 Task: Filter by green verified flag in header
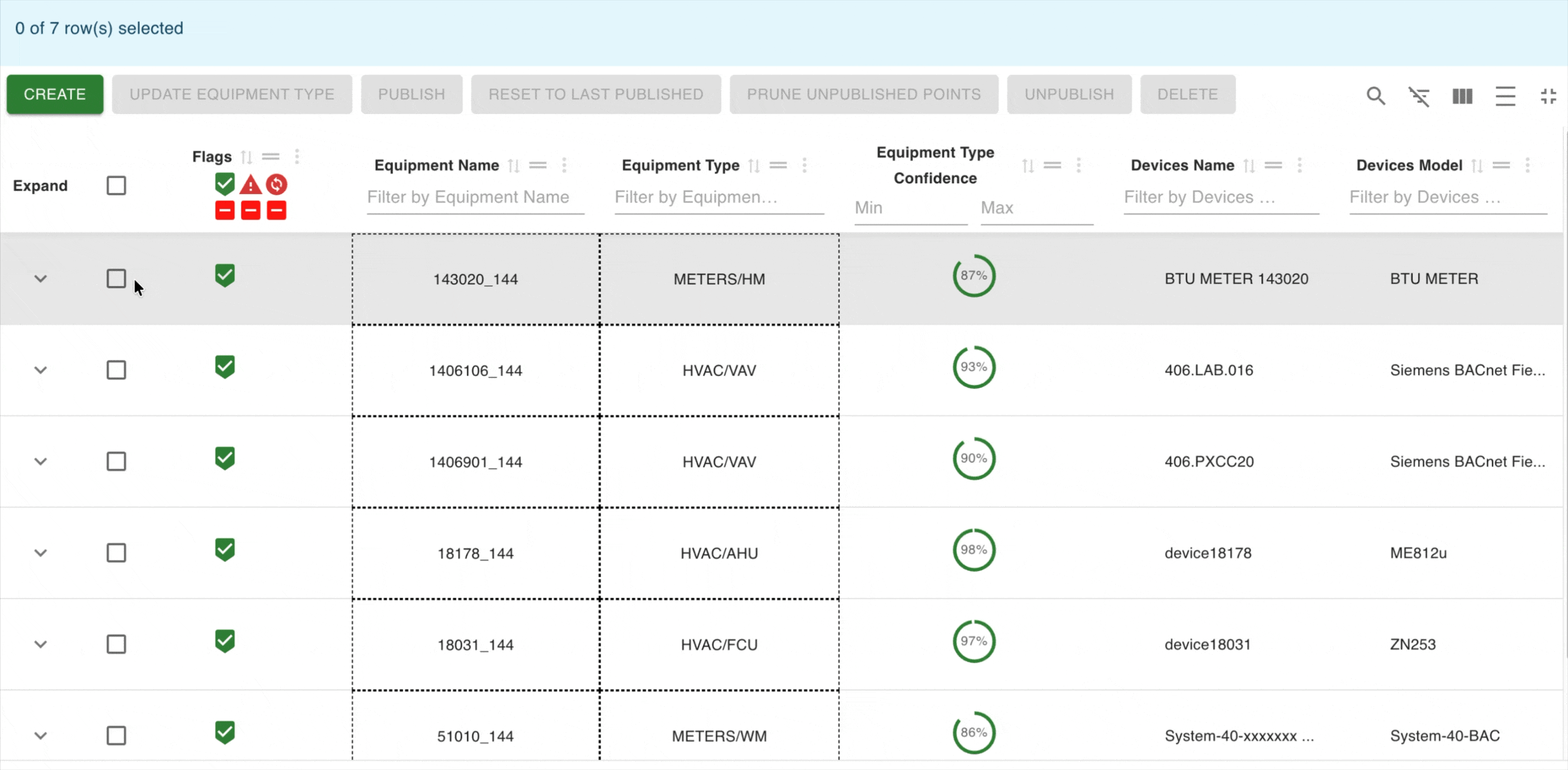tap(225, 184)
